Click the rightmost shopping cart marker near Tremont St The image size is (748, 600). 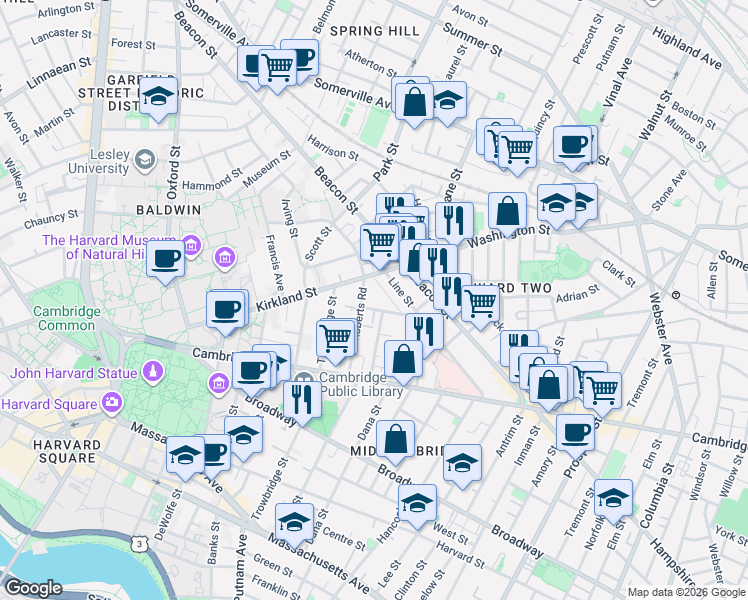tap(603, 394)
